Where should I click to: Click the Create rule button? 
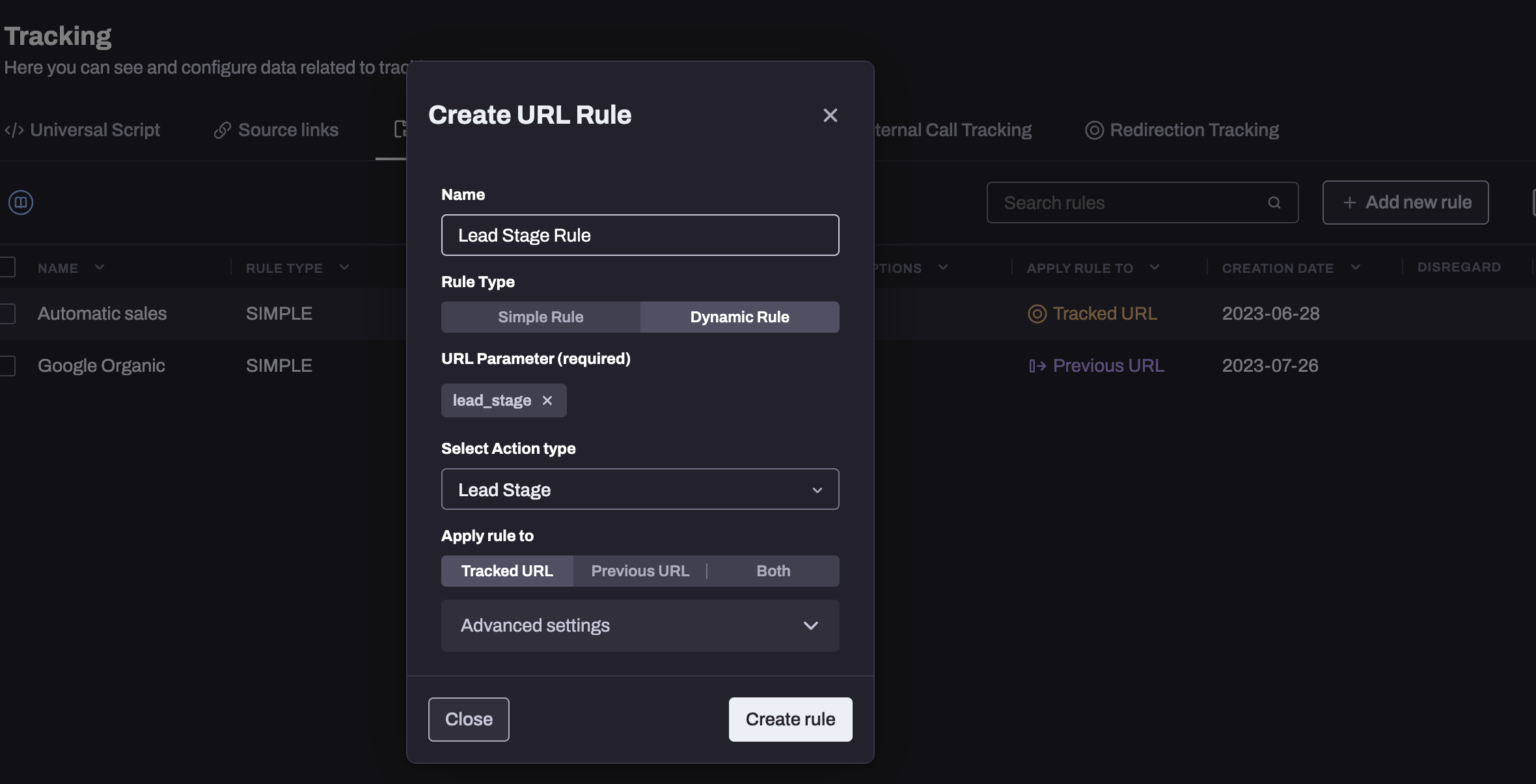(790, 719)
